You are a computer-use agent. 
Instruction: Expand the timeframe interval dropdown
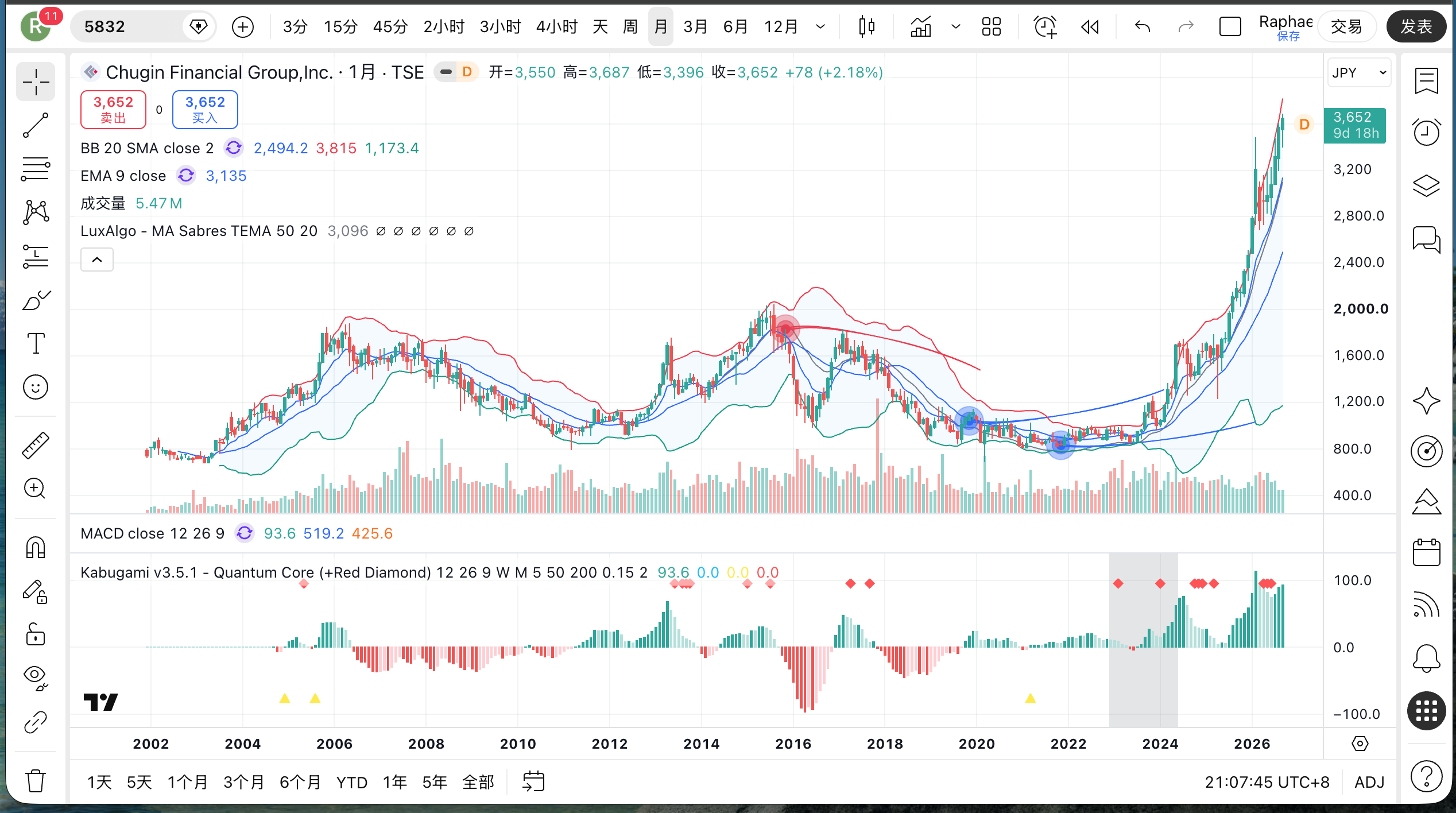coord(820,26)
